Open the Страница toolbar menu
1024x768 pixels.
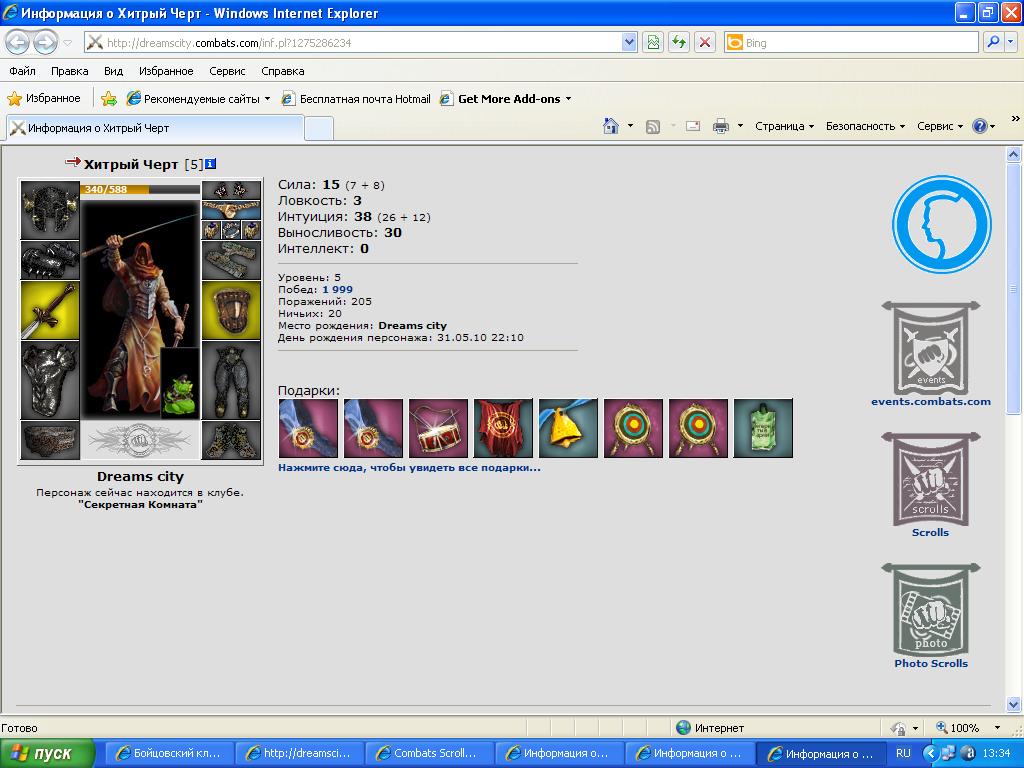pos(784,126)
